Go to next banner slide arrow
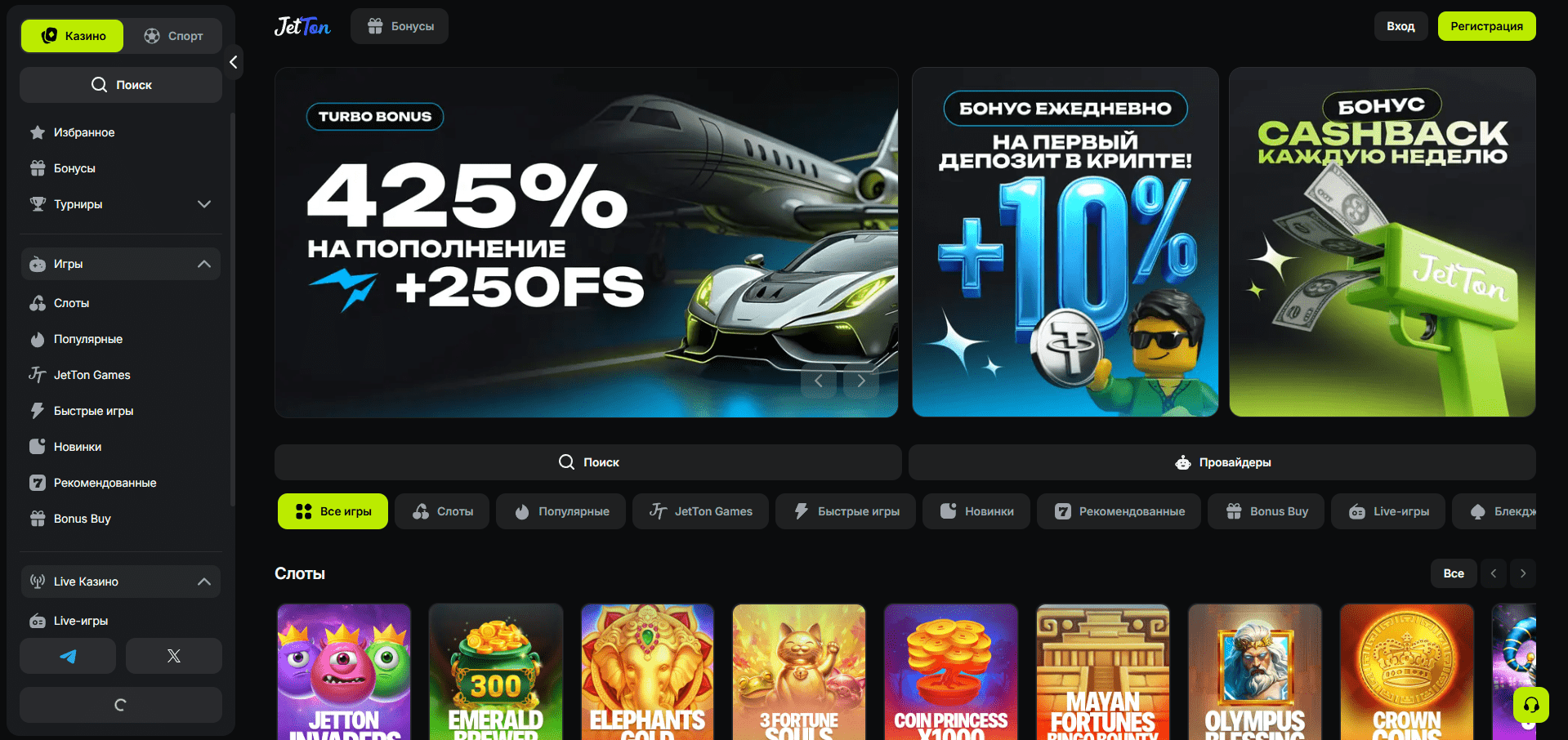 (x=860, y=381)
